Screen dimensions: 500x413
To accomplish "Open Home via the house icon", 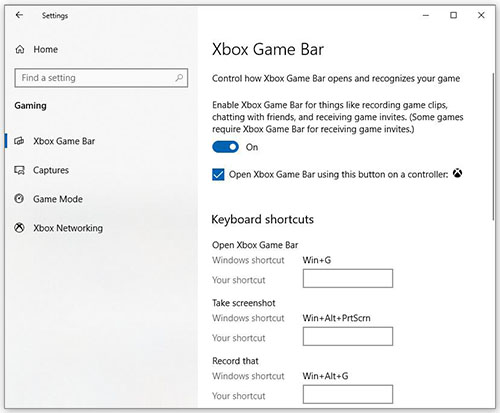I will (20, 50).
